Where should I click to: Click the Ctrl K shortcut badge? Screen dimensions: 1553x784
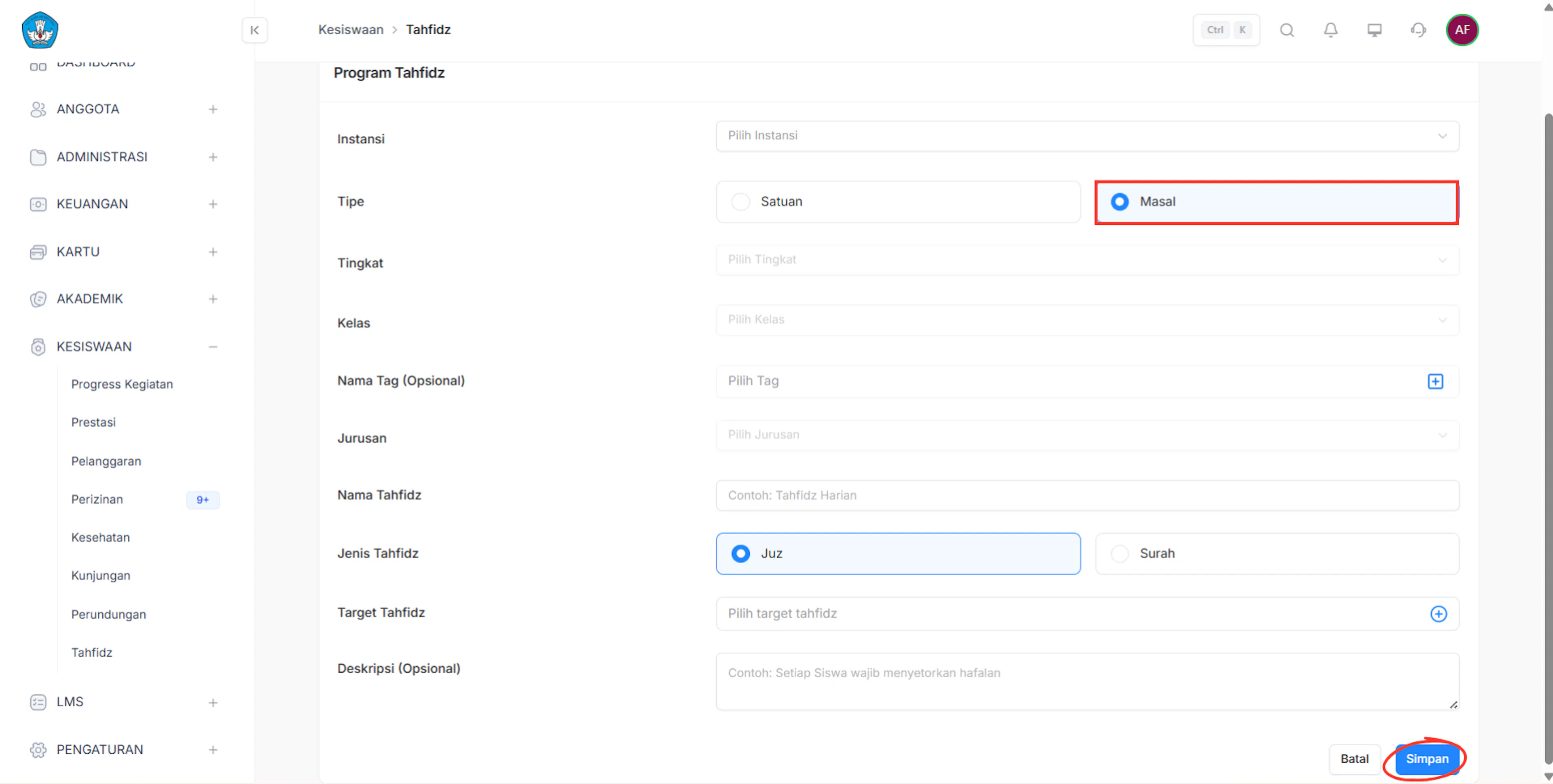point(1226,30)
